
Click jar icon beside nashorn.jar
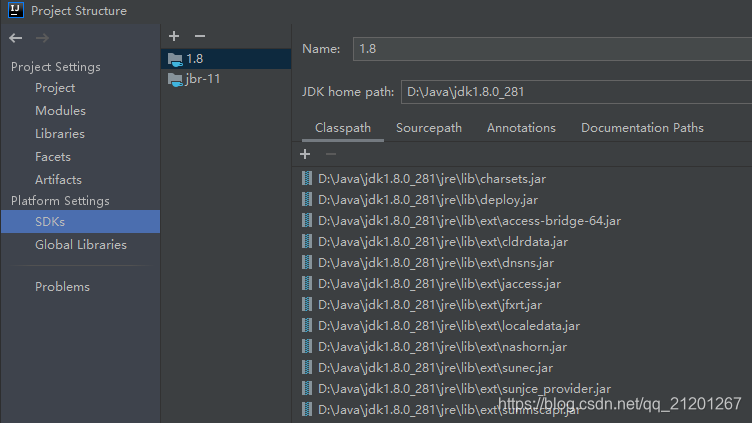coord(307,347)
